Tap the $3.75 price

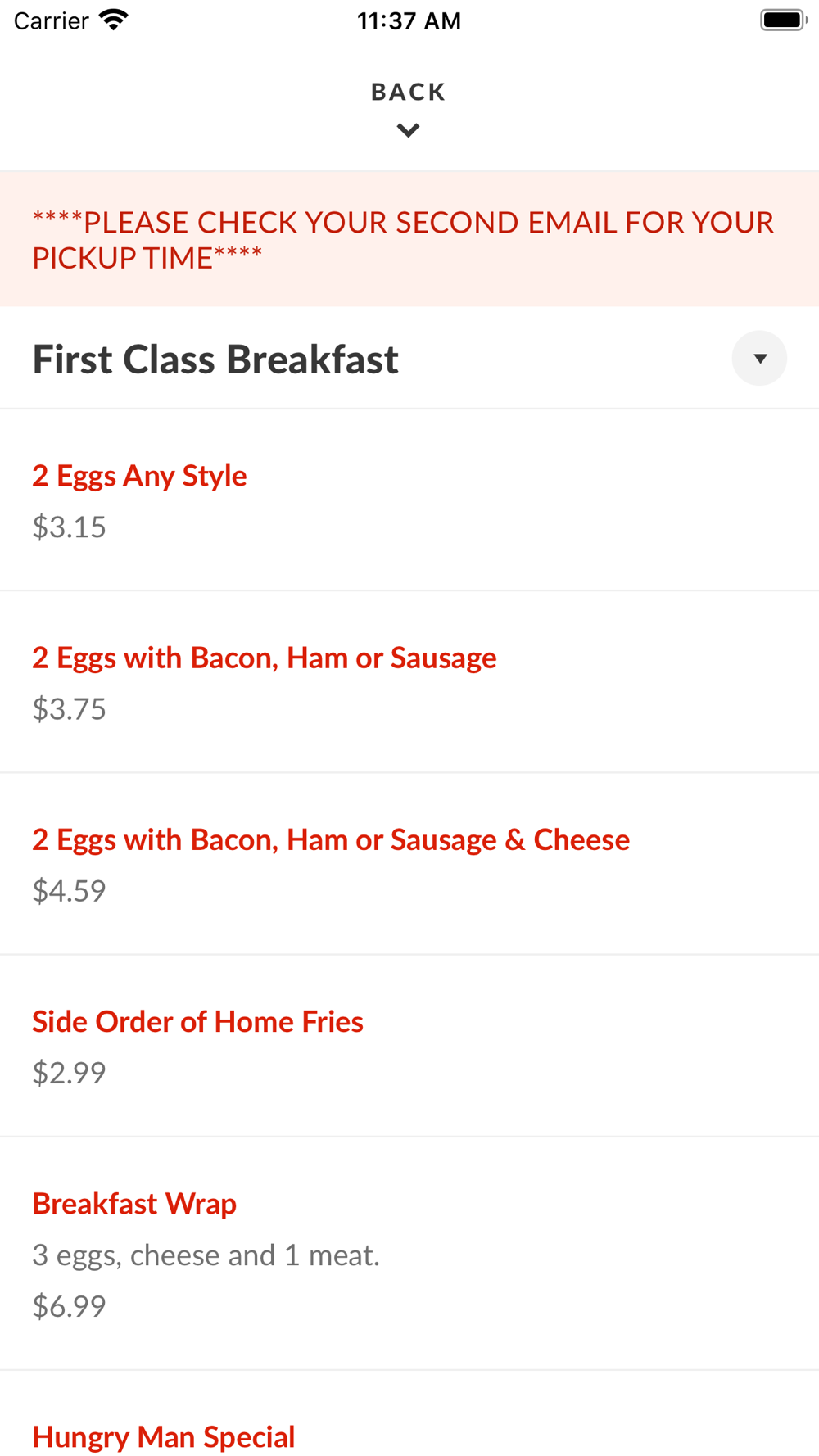click(x=70, y=709)
